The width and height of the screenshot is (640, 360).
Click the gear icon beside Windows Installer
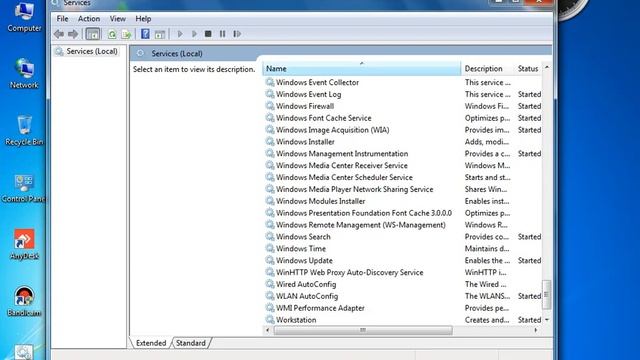270,141
